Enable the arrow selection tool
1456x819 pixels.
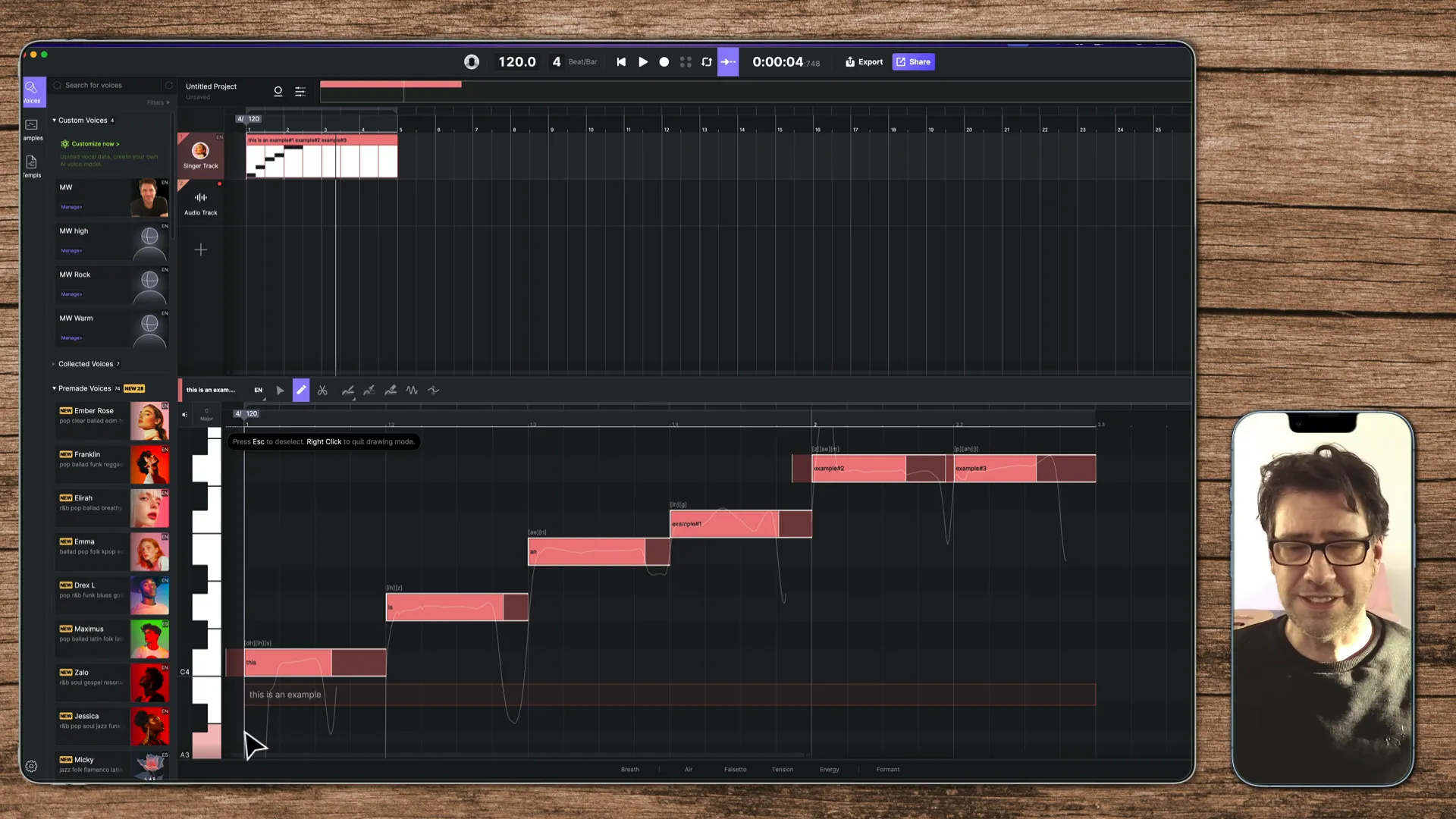[x=280, y=390]
